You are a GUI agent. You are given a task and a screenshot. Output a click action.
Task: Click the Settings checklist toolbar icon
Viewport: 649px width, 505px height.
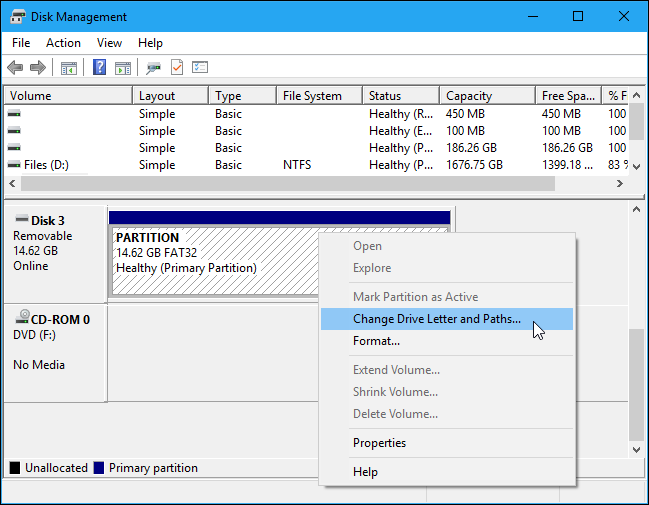200,68
